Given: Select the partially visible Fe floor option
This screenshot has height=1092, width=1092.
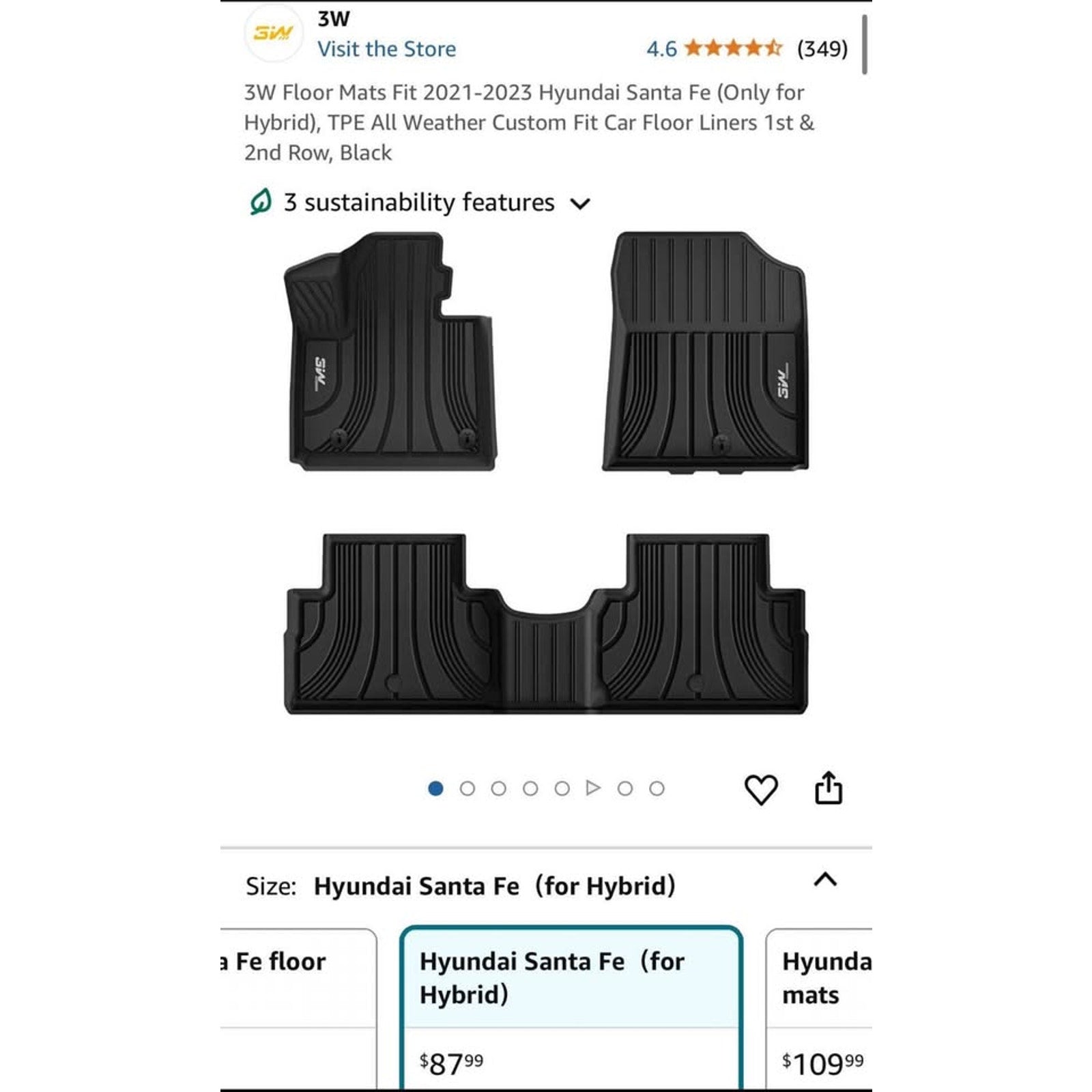Looking at the screenshot, I should point(298,1003).
